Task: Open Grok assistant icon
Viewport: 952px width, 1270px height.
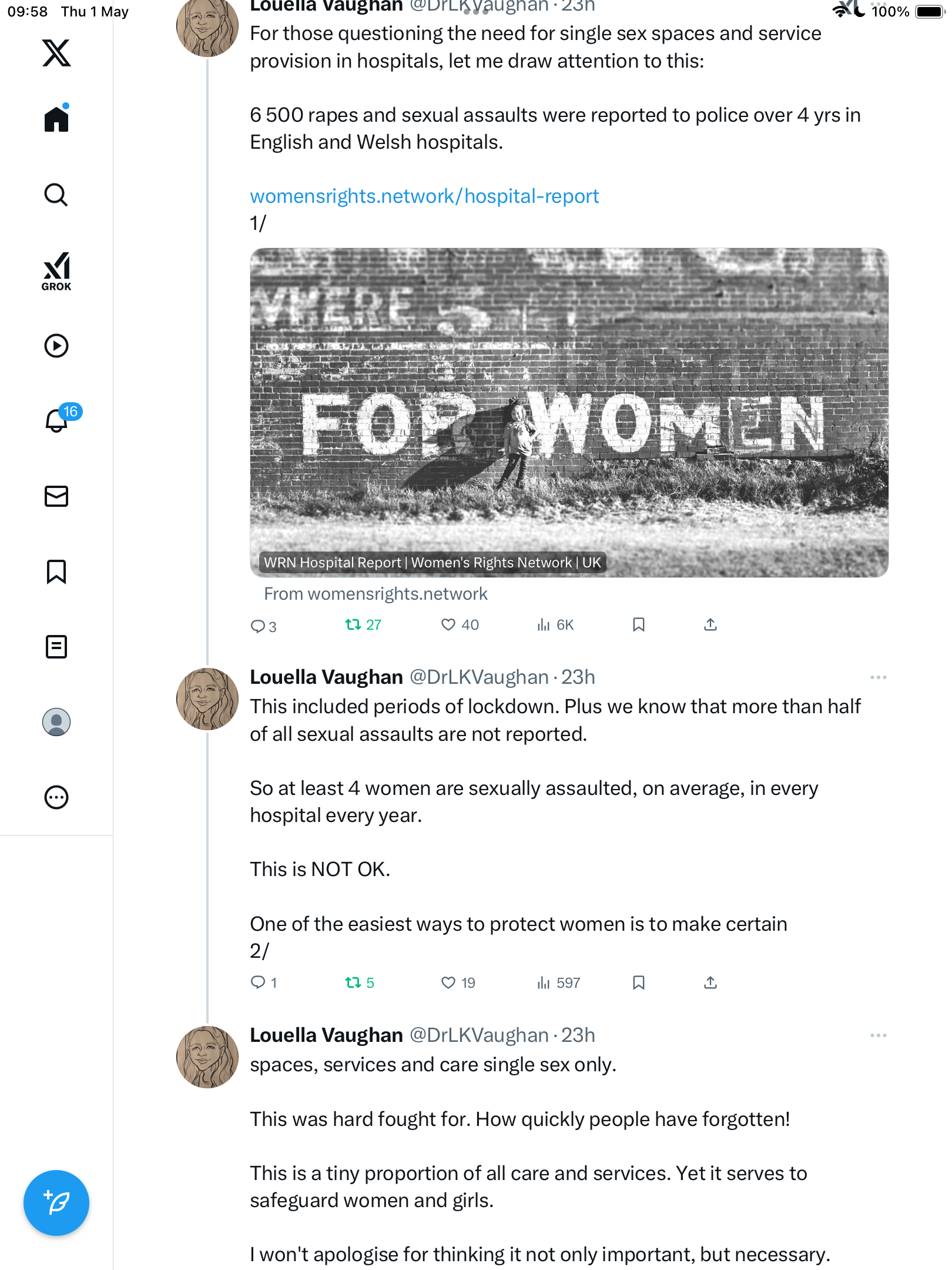Action: pos(56,271)
